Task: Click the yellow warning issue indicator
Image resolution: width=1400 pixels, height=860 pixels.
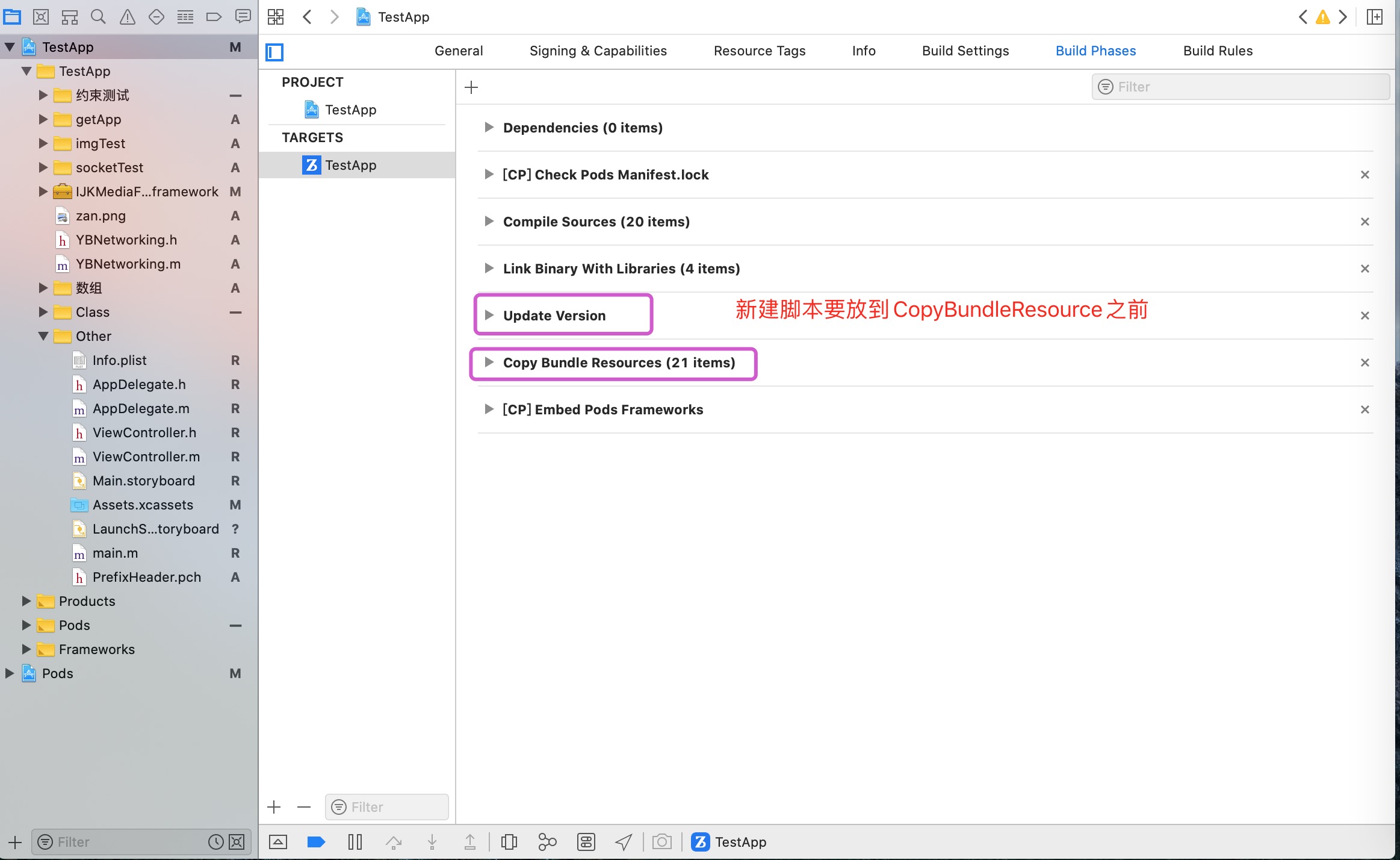Action: click(1323, 17)
